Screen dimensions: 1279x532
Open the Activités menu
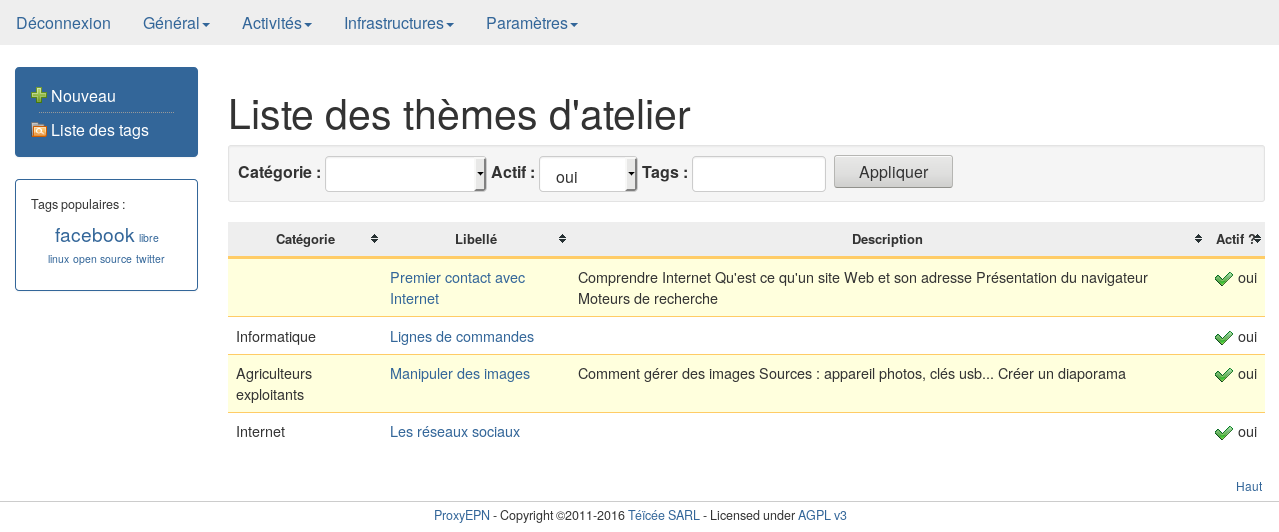[277, 23]
